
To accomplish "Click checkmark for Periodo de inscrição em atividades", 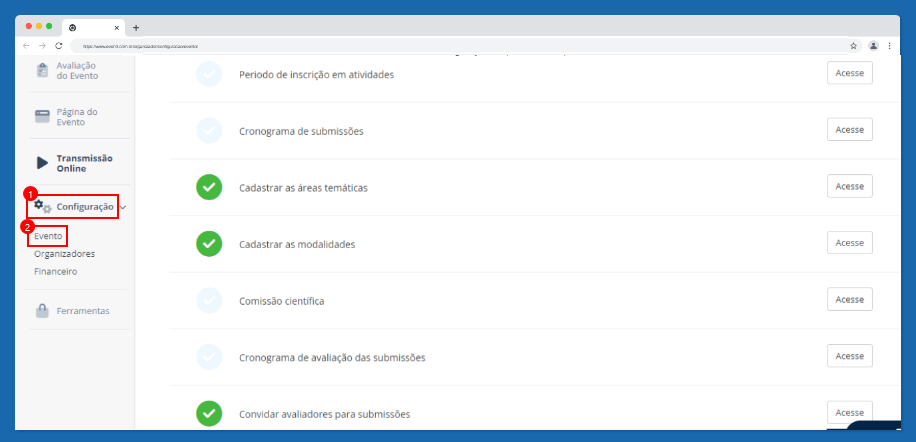I will point(209,74).
